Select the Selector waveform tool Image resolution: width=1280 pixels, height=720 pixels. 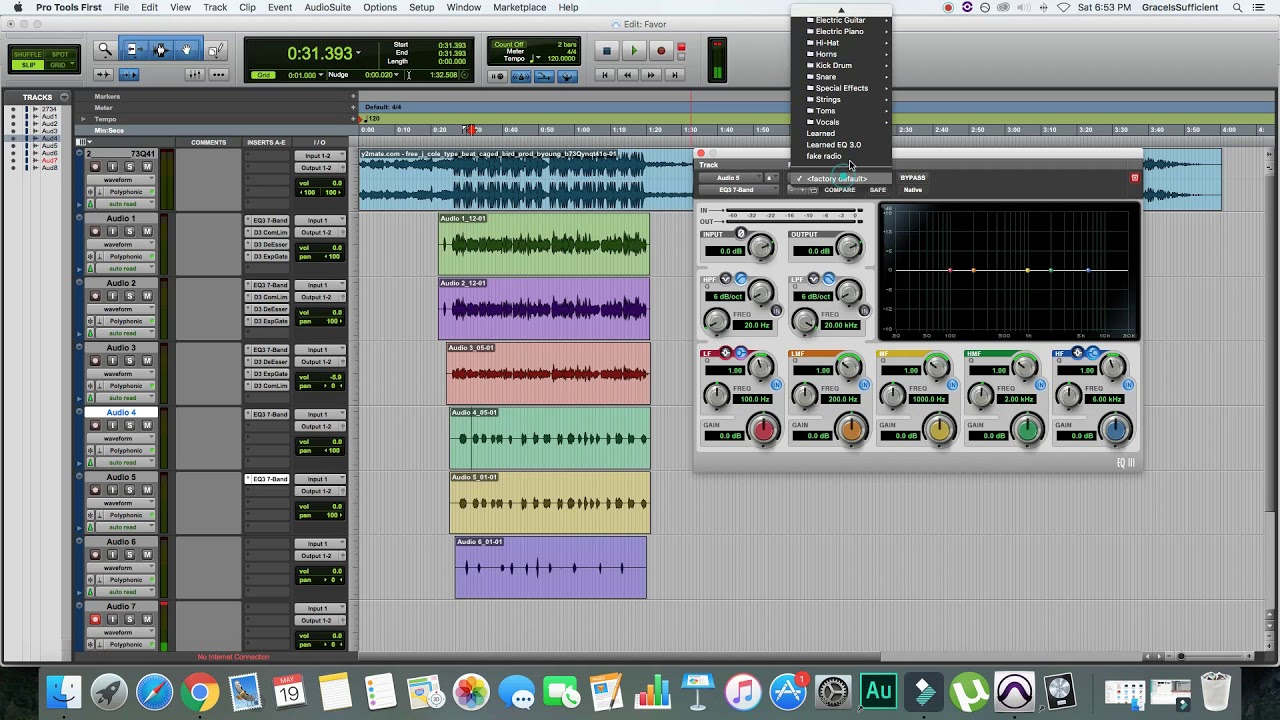click(x=159, y=50)
